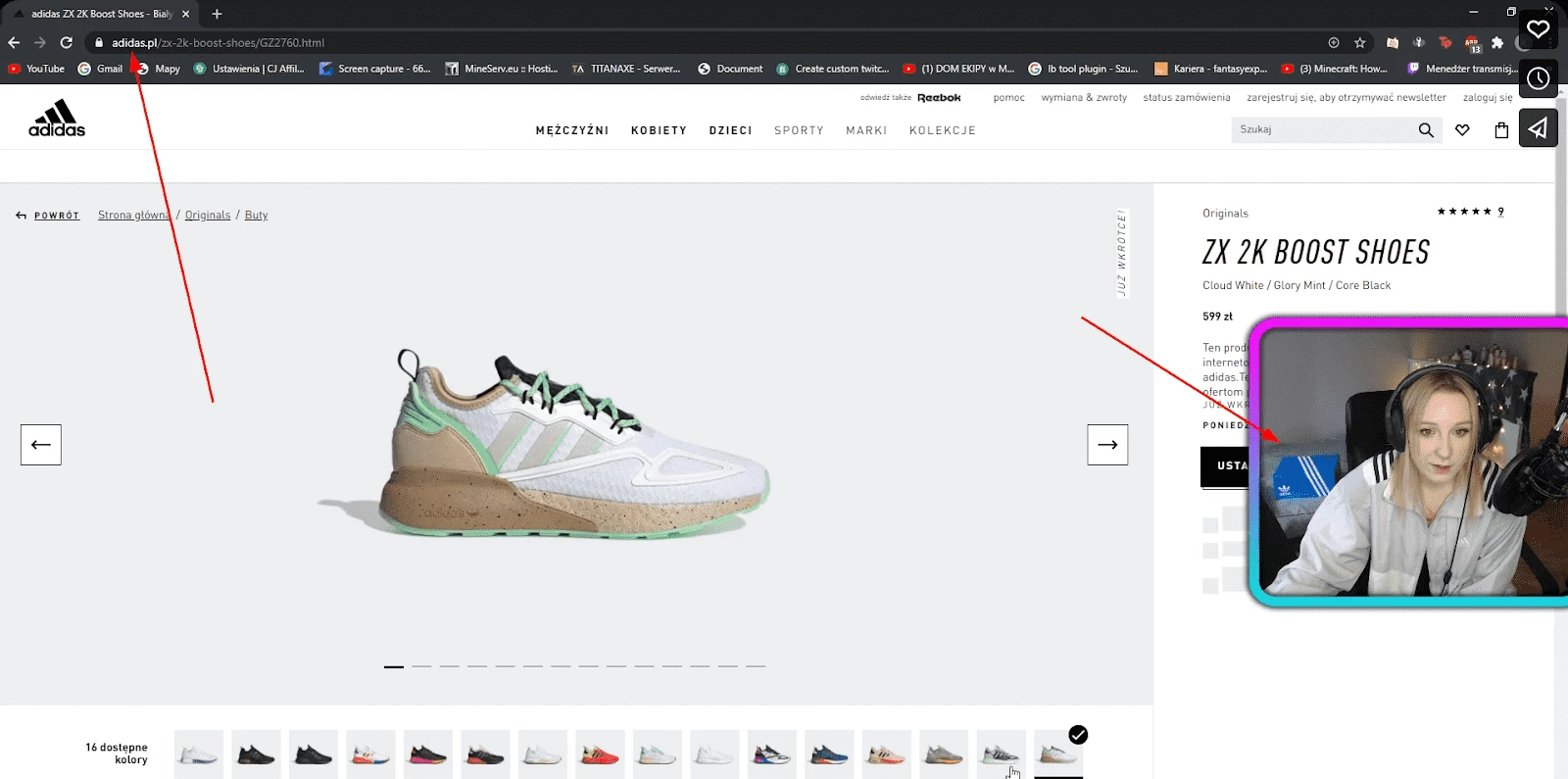Click the browser forward arrow
Image resolution: width=1568 pixels, height=779 pixels.
[40, 42]
